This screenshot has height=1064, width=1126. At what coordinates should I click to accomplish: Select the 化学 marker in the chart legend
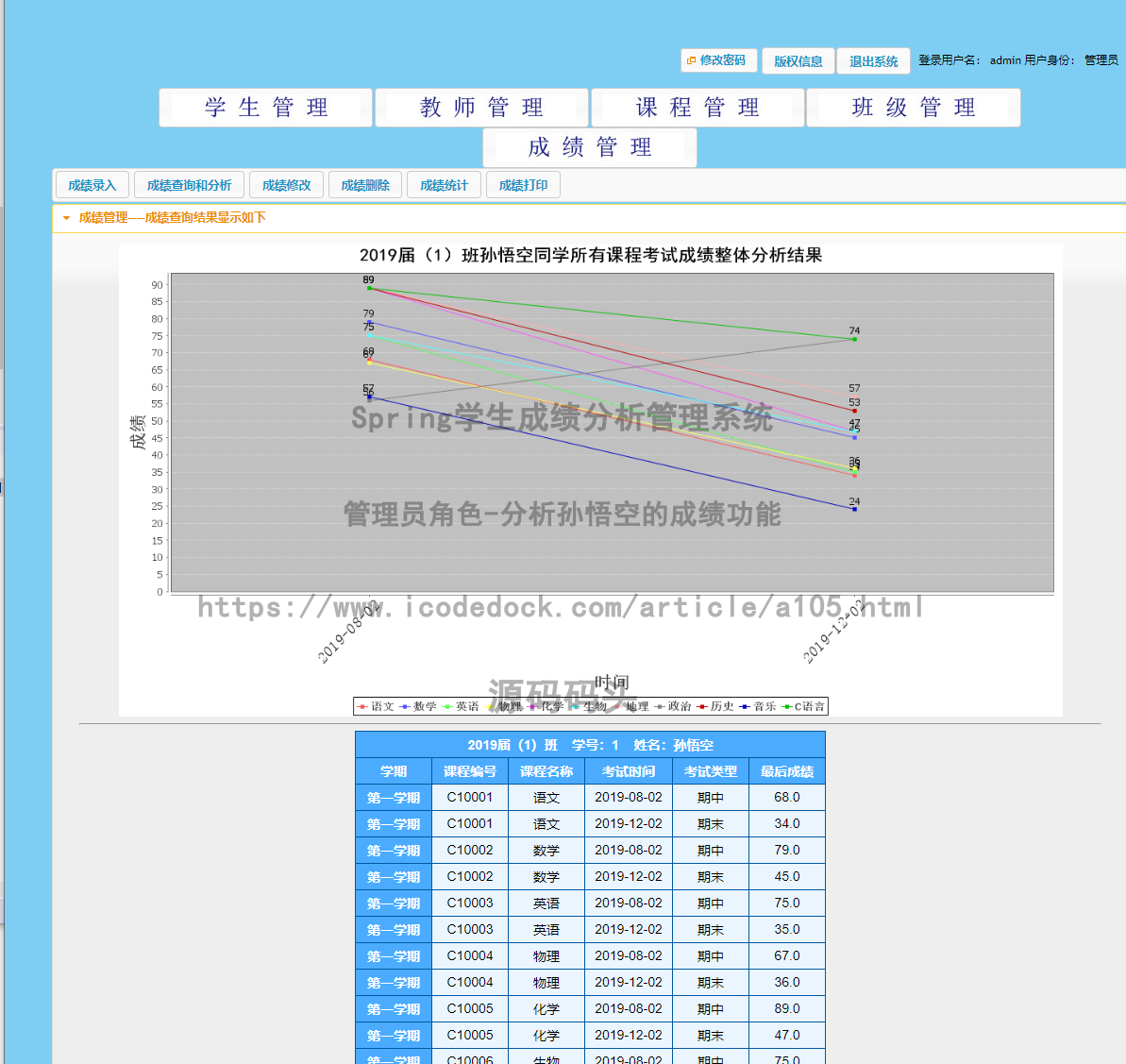[x=530, y=705]
